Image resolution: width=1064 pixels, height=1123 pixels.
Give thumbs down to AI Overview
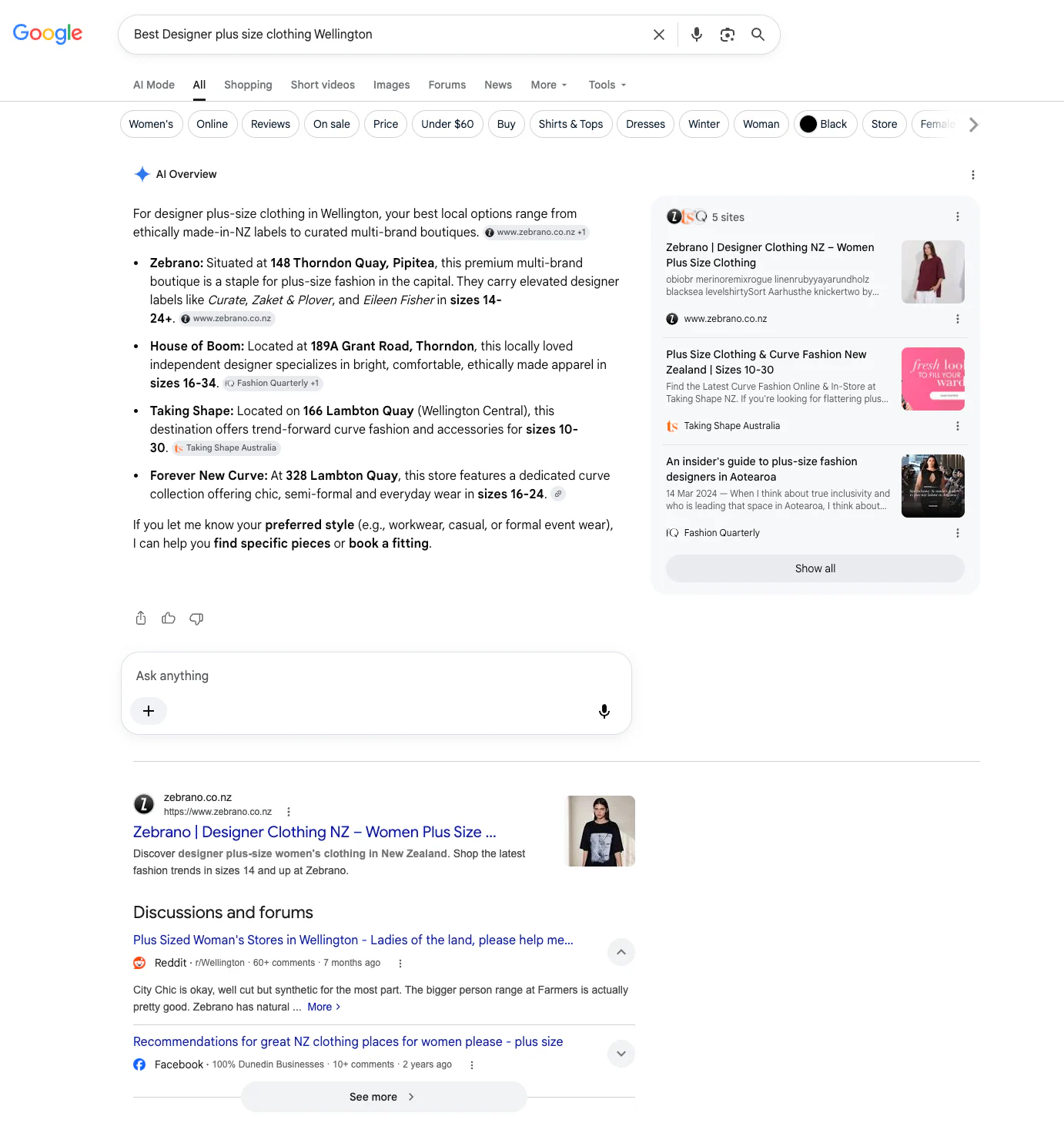(x=196, y=618)
